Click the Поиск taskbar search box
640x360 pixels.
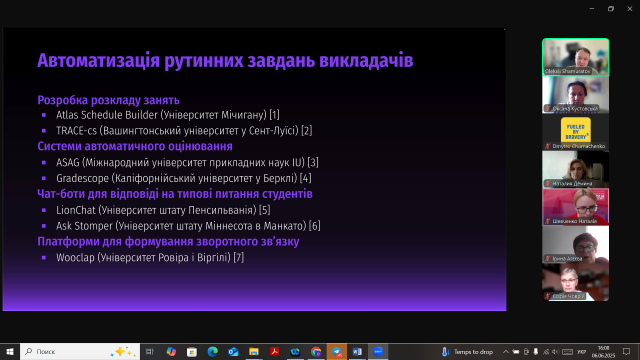(80, 351)
